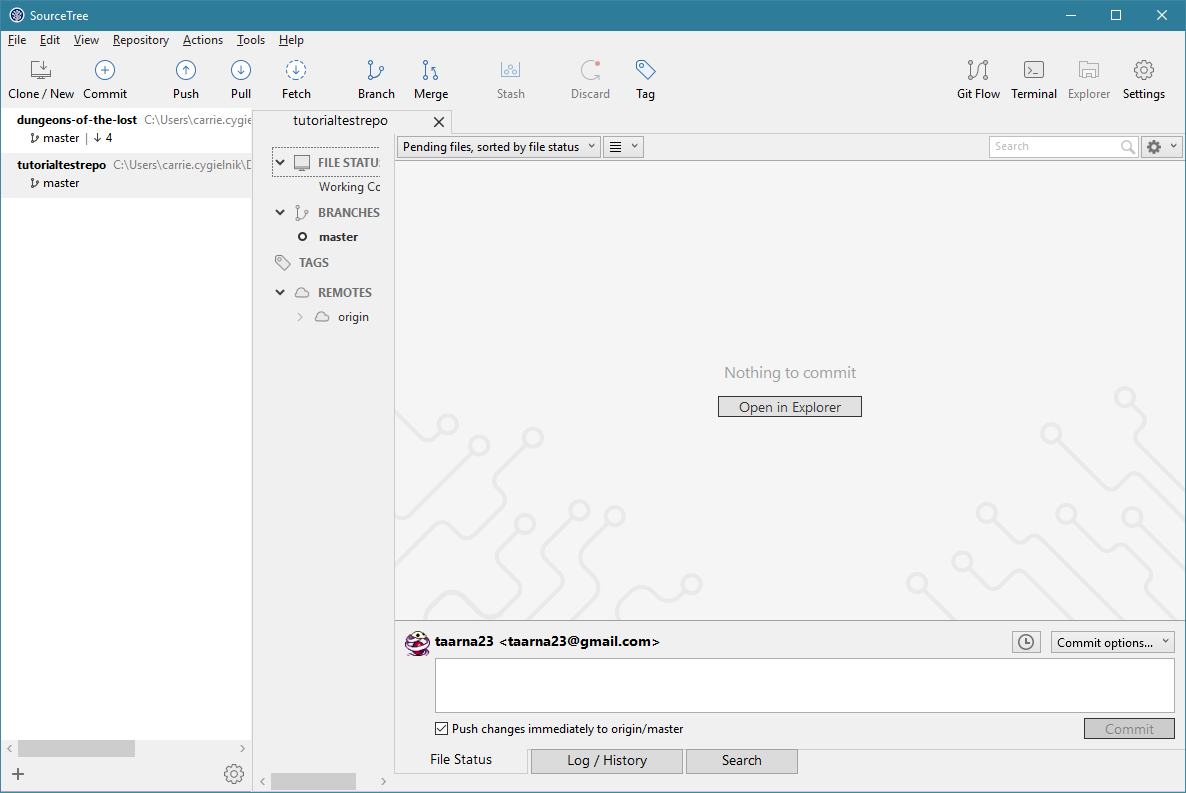Open Settings from the toolbar
Image resolution: width=1186 pixels, height=793 pixels.
click(1144, 79)
